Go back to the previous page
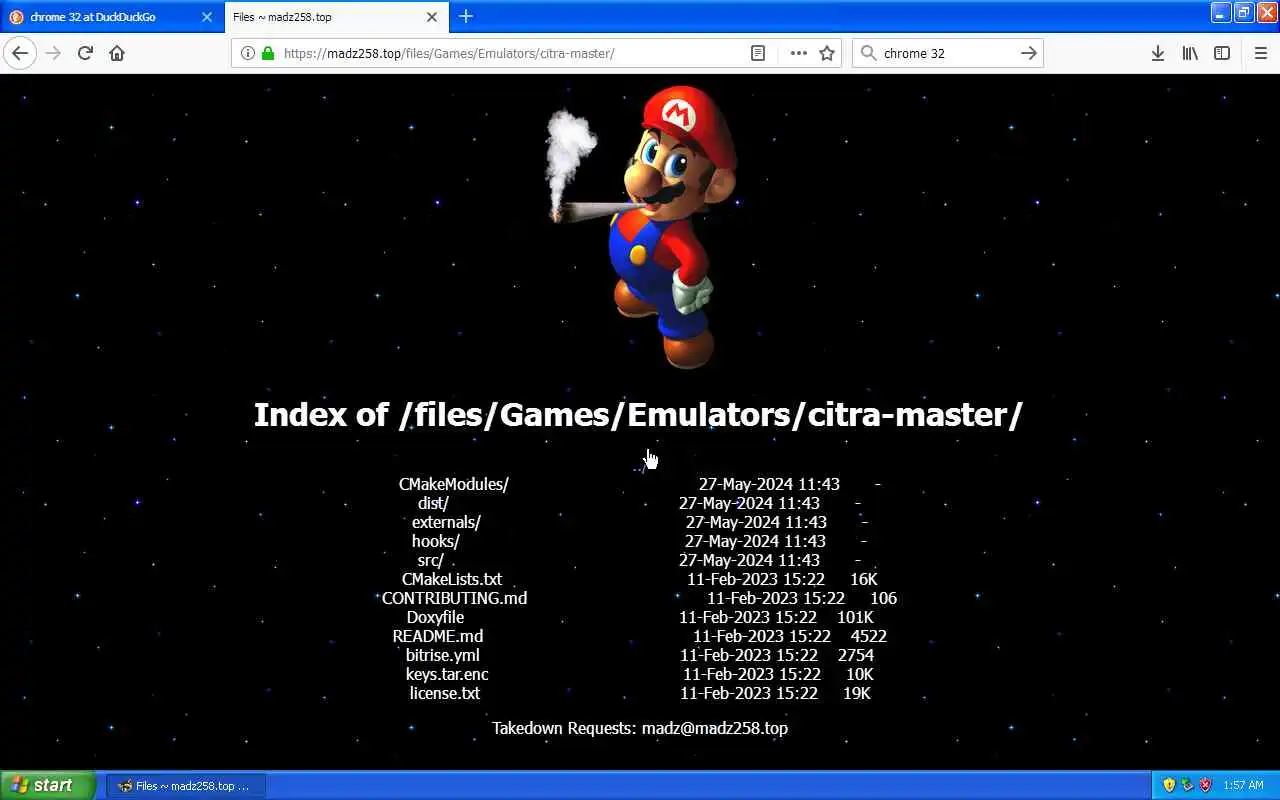This screenshot has height=800, width=1280. coord(20,53)
